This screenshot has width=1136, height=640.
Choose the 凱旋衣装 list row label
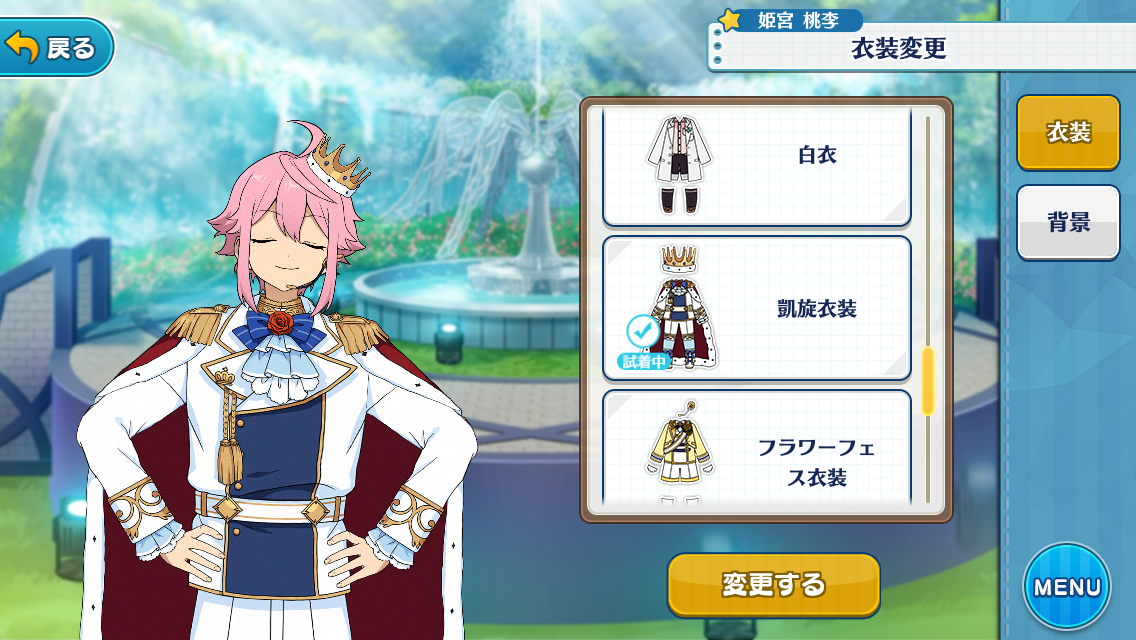(x=816, y=309)
